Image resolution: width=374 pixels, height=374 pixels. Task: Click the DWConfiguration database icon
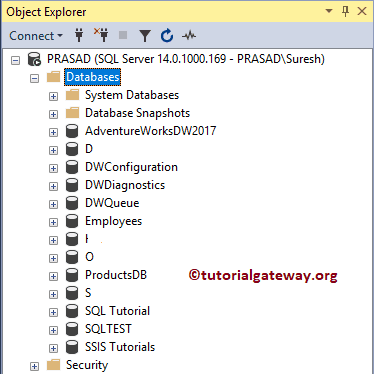72,167
